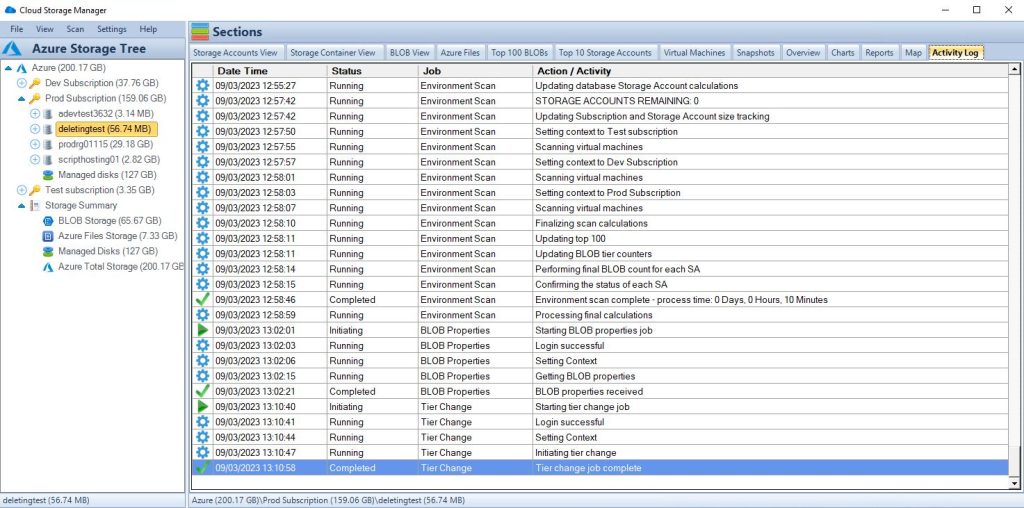Viewport: 1024px width, 508px height.
Task: Click the key icon beside Dev Subscription
Action: click(x=35, y=83)
